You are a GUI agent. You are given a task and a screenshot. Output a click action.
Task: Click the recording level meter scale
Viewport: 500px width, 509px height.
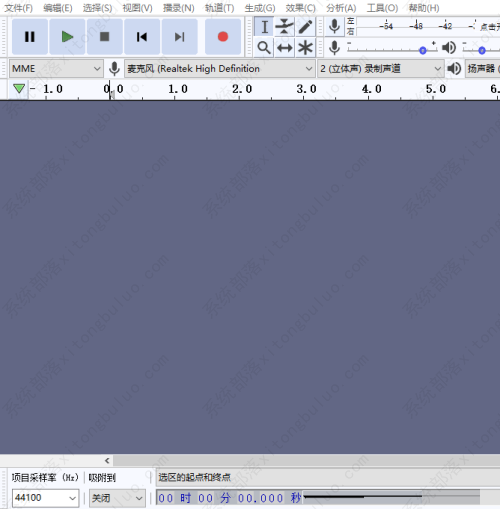click(x=428, y=27)
